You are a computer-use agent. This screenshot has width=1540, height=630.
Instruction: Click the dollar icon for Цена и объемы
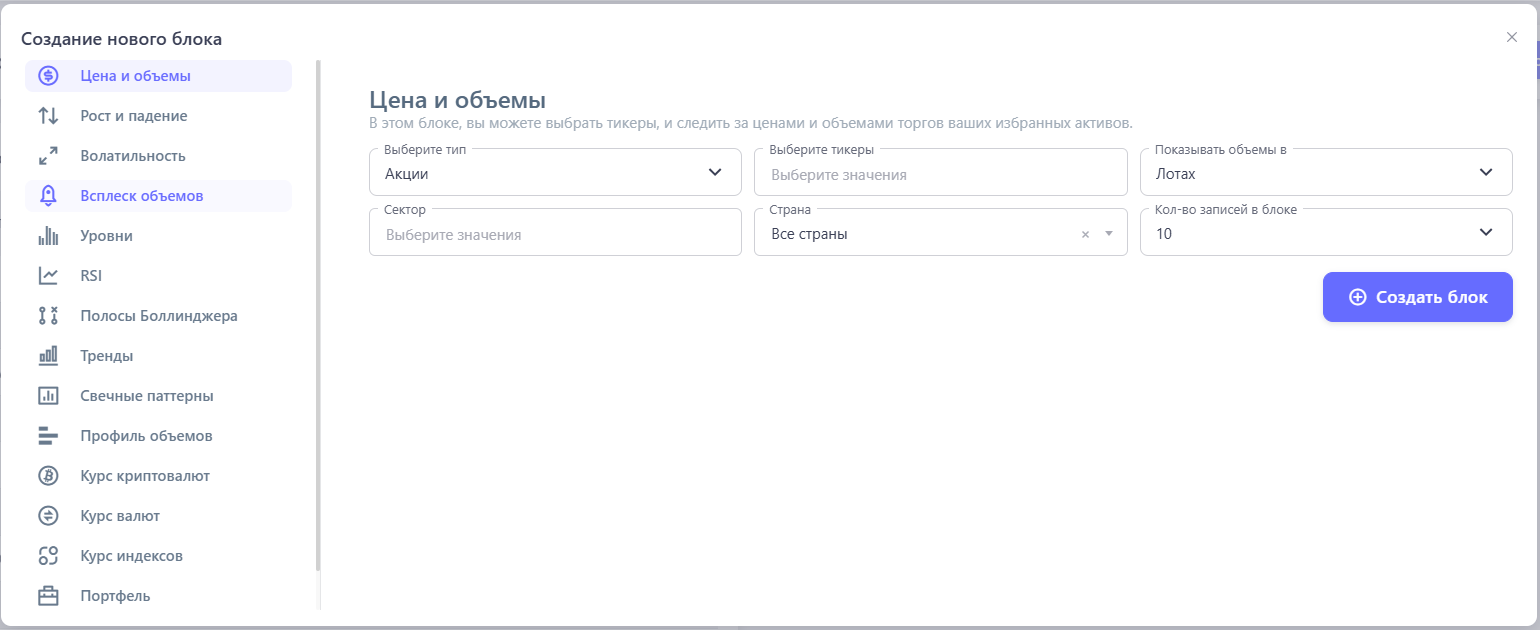click(48, 76)
